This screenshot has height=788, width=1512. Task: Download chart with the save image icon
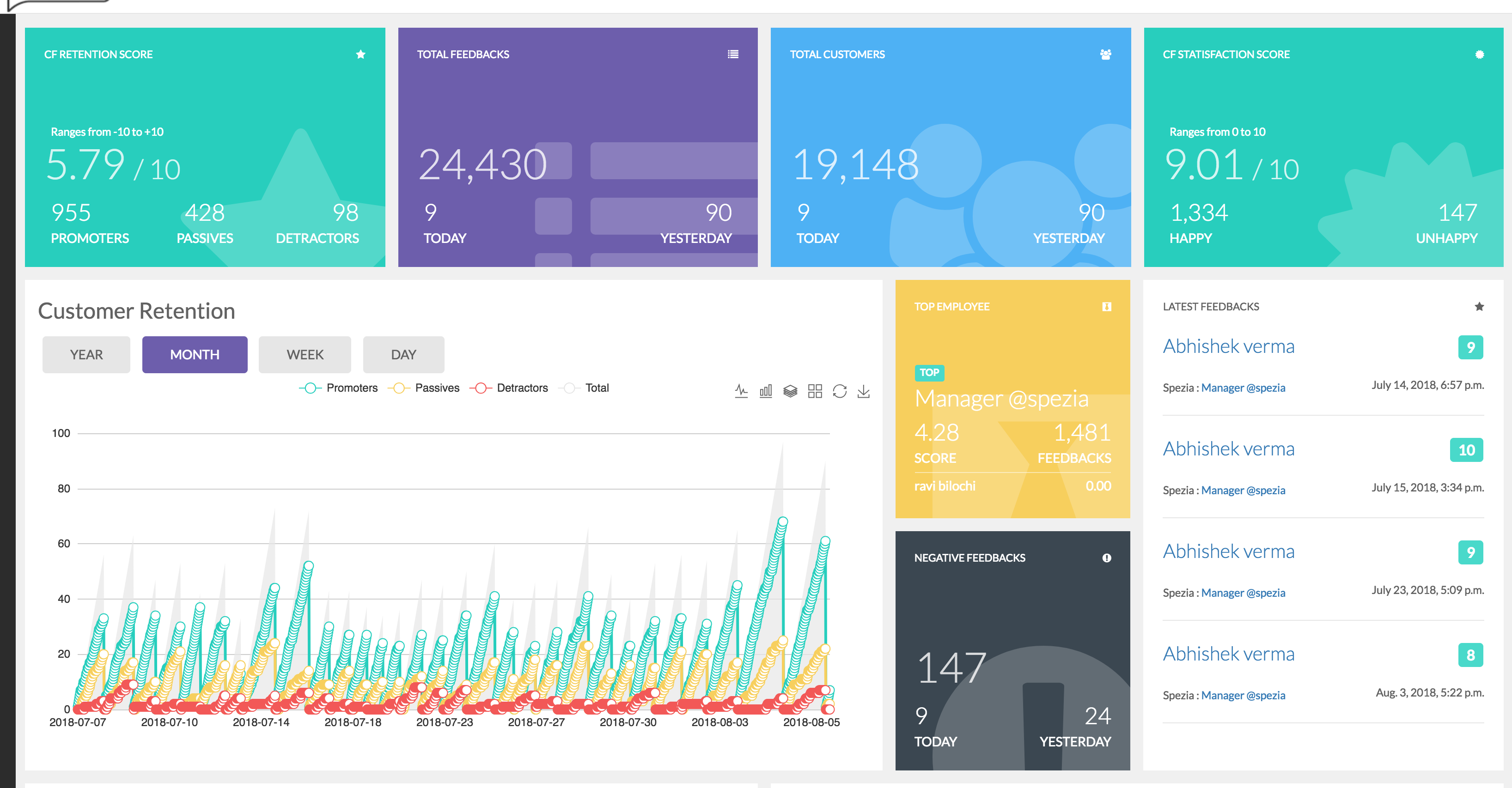click(863, 391)
